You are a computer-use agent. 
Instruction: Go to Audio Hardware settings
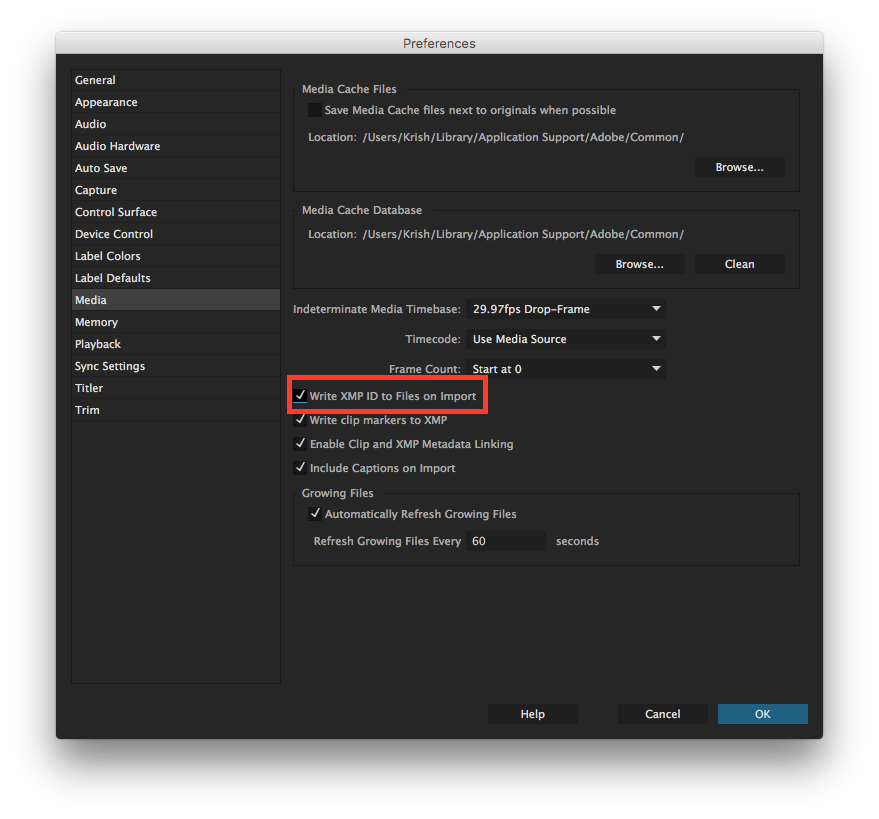coord(175,146)
